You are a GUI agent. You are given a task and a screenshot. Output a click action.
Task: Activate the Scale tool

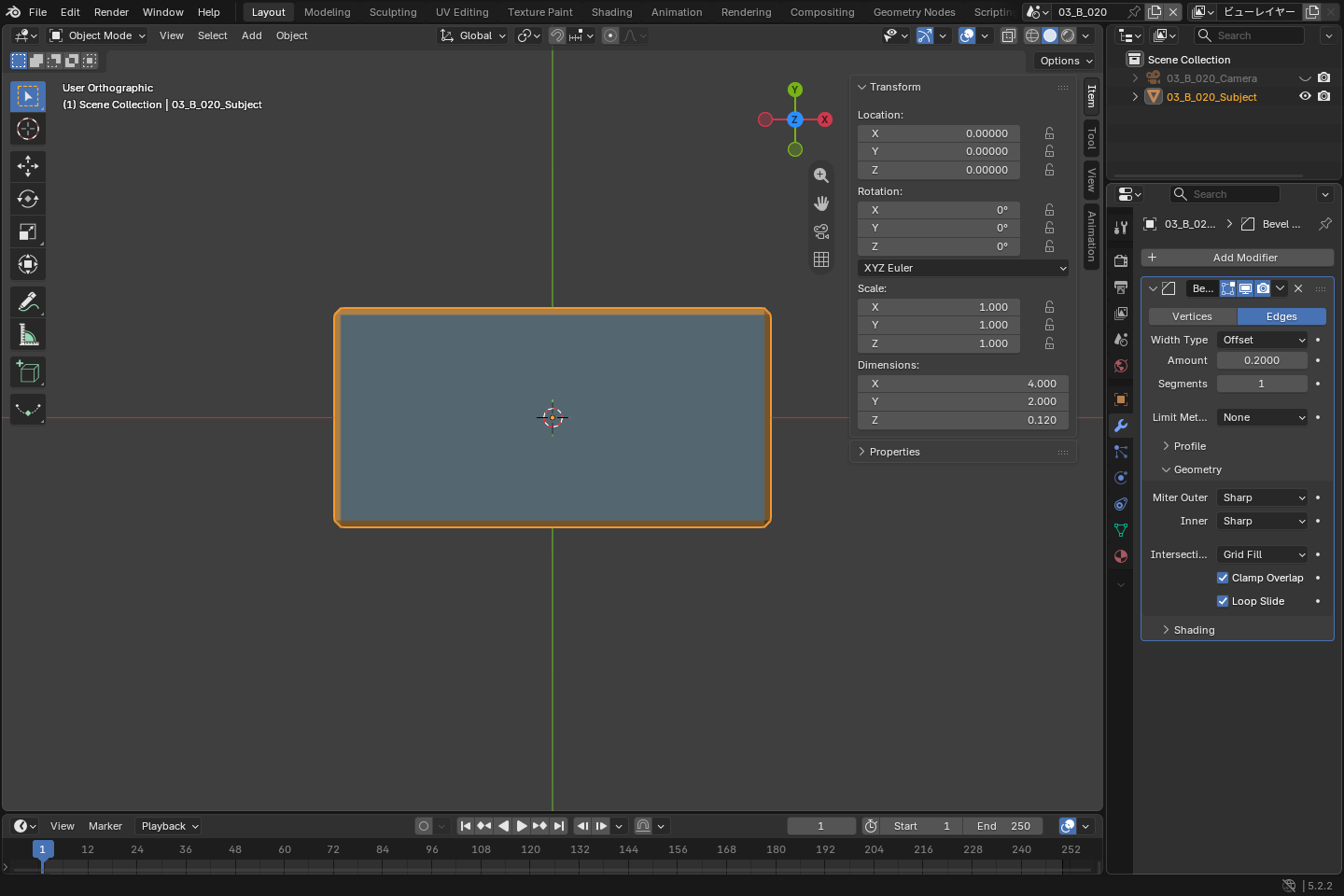(28, 231)
